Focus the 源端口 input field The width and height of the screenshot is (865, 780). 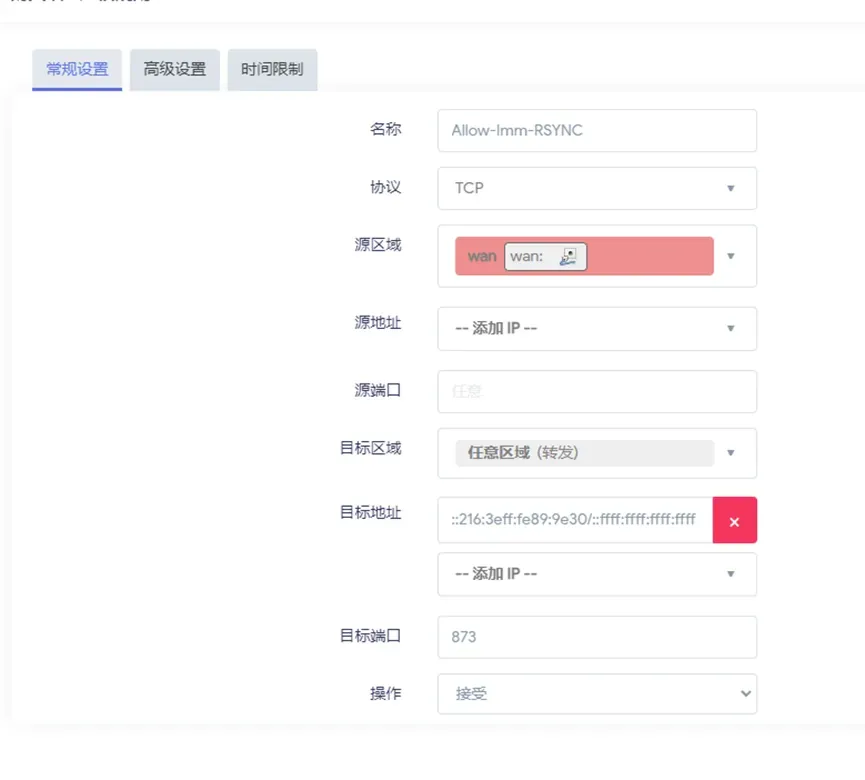(597, 392)
